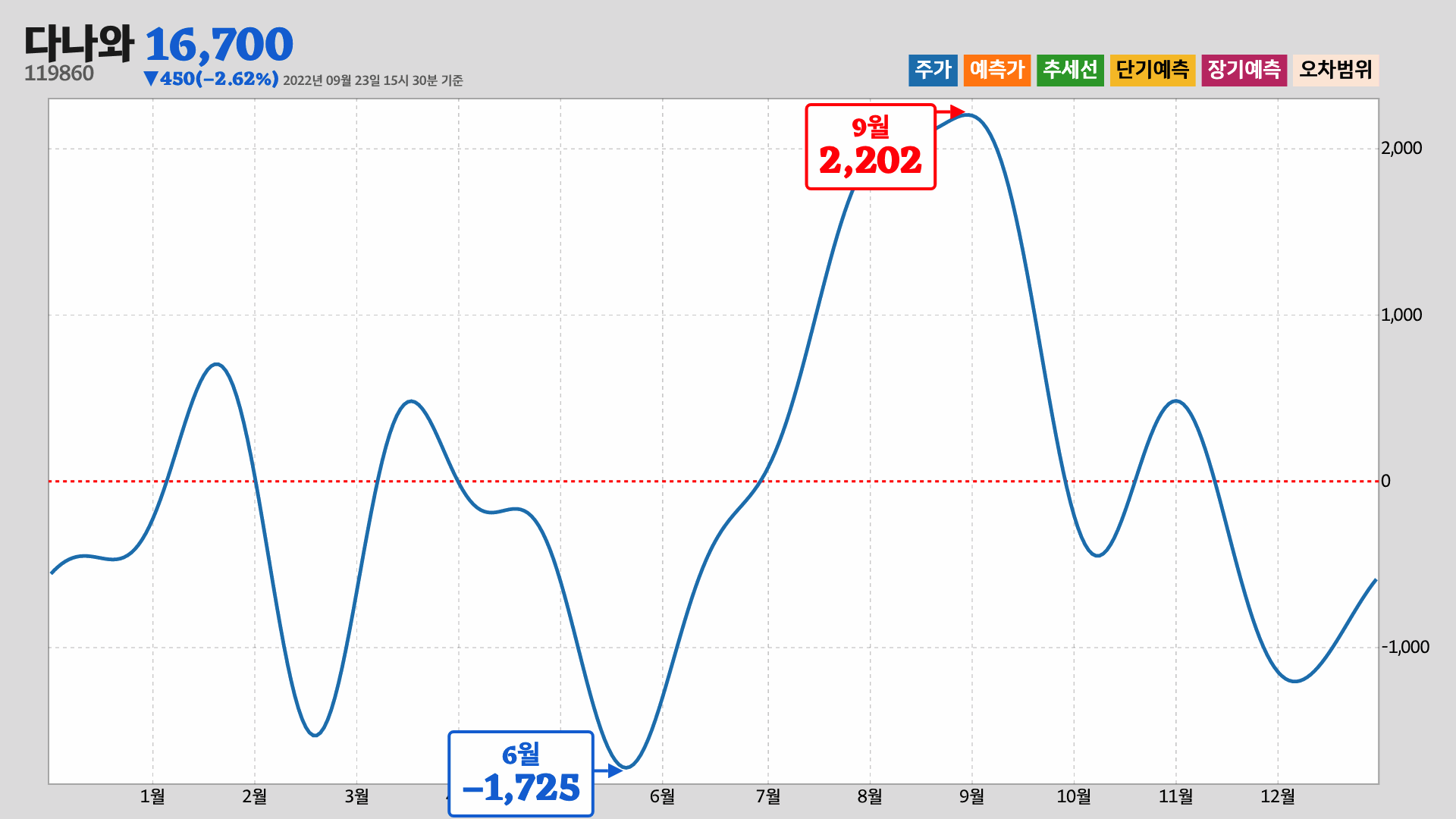Image resolution: width=1456 pixels, height=819 pixels.
Task: Click the current price 16,700
Action: [x=218, y=45]
